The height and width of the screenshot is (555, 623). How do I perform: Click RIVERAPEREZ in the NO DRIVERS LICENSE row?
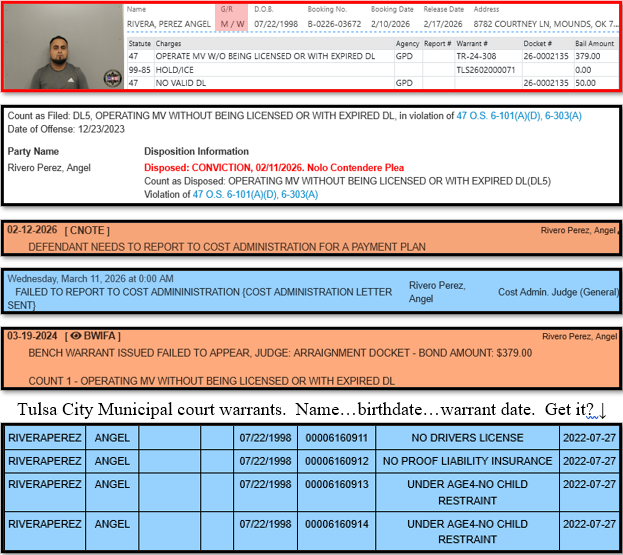pos(45,438)
